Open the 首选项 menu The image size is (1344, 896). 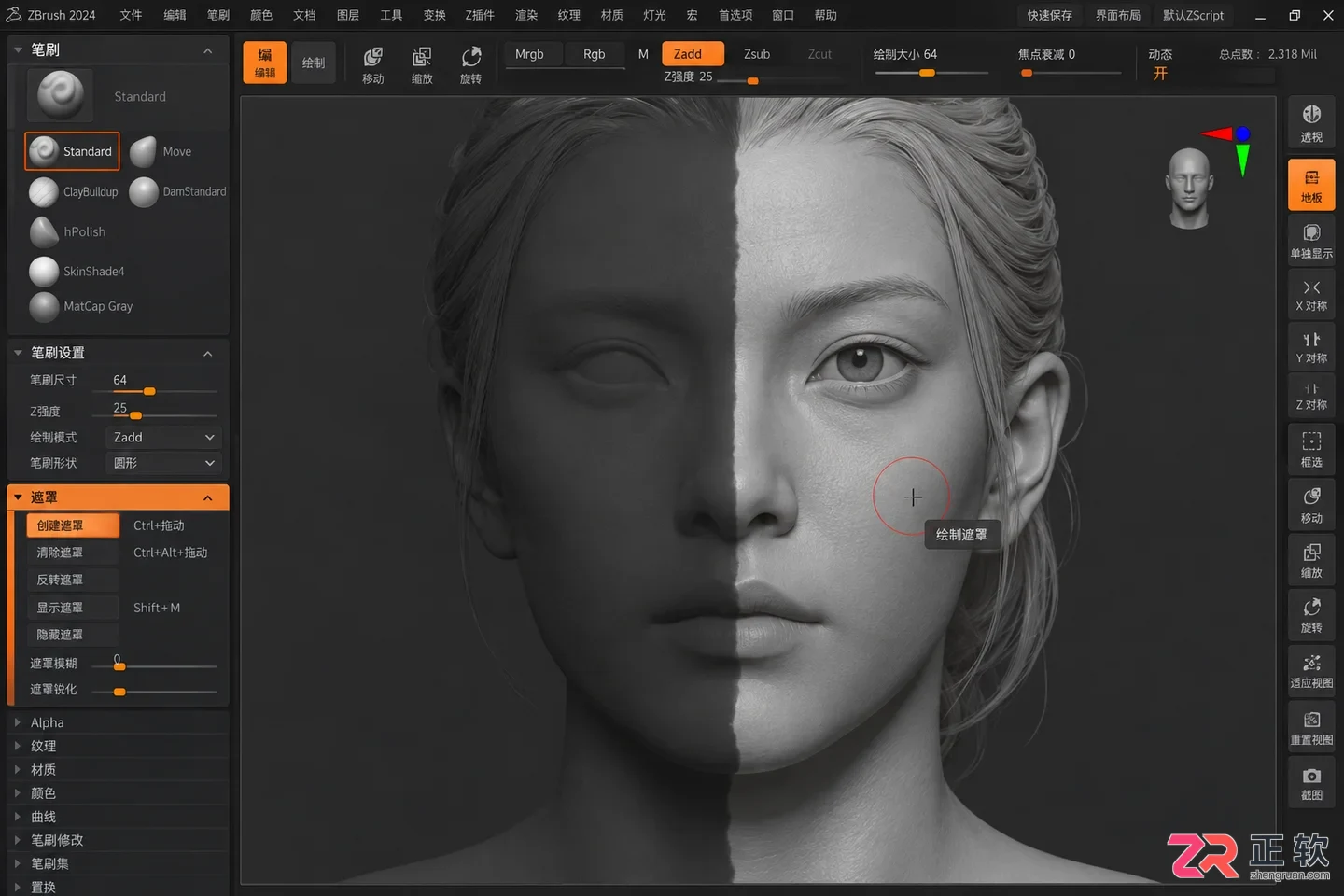click(735, 15)
